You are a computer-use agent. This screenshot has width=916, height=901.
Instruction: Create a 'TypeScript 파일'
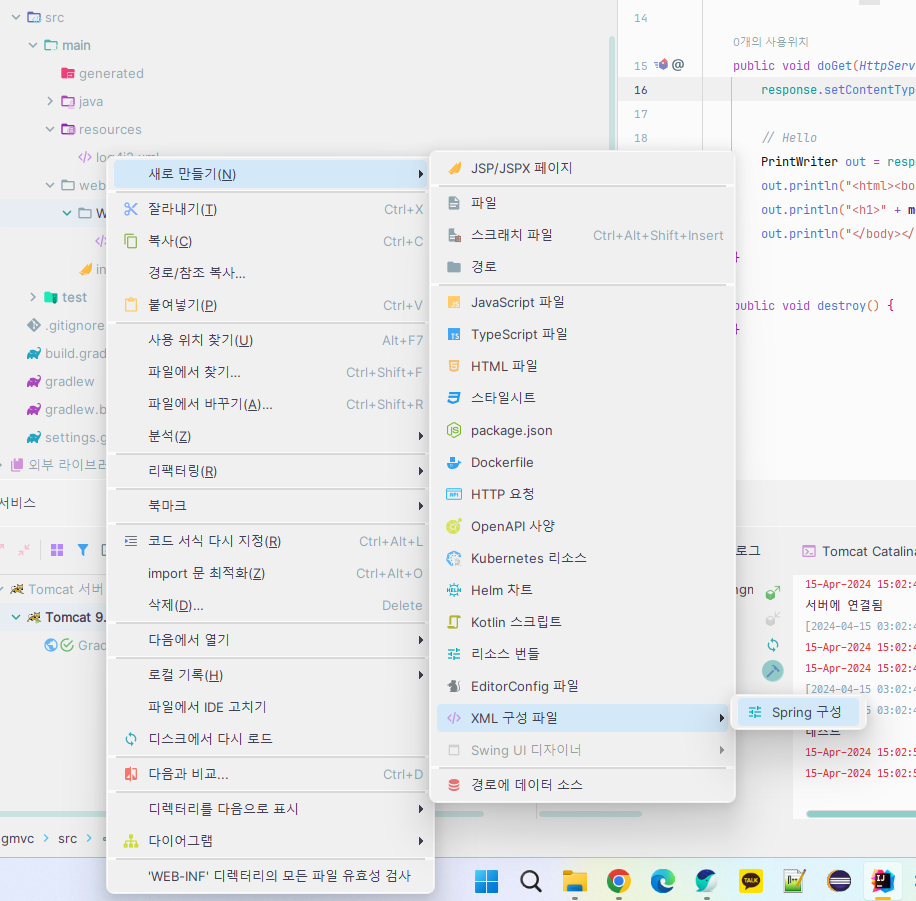pos(582,334)
